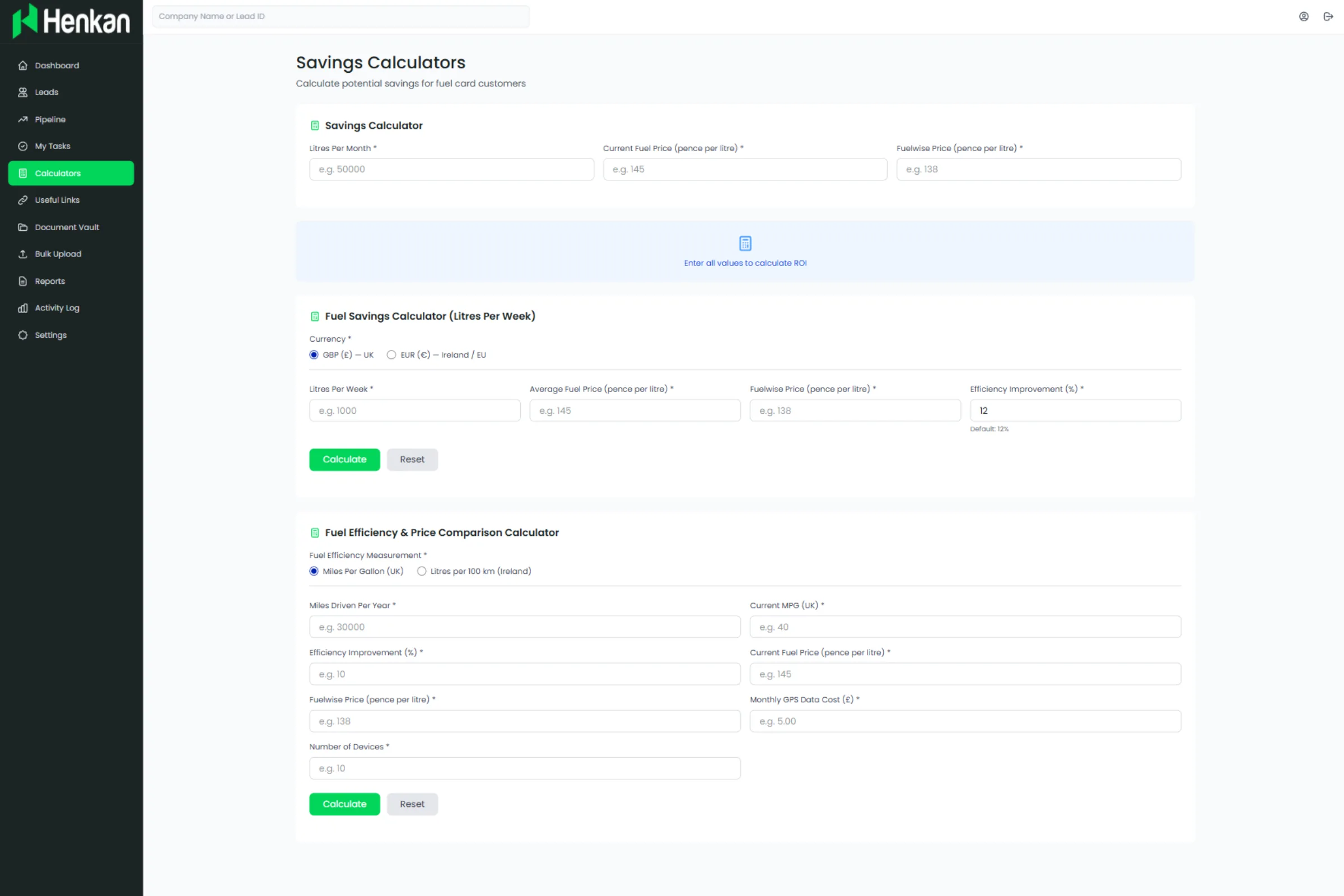Navigate to Bulk Upload

coord(58,254)
